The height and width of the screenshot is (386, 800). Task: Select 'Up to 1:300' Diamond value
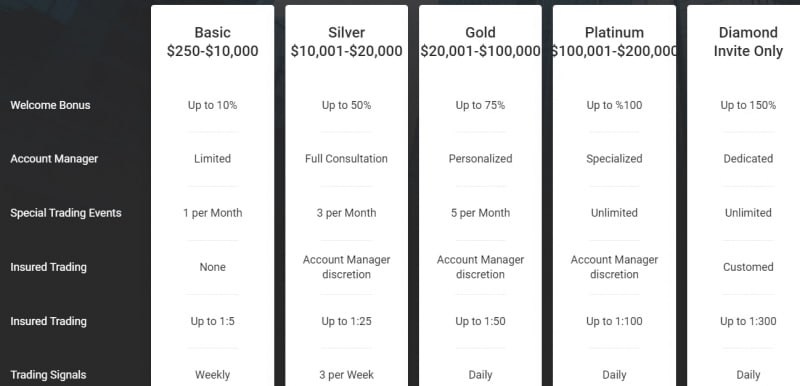(x=748, y=321)
